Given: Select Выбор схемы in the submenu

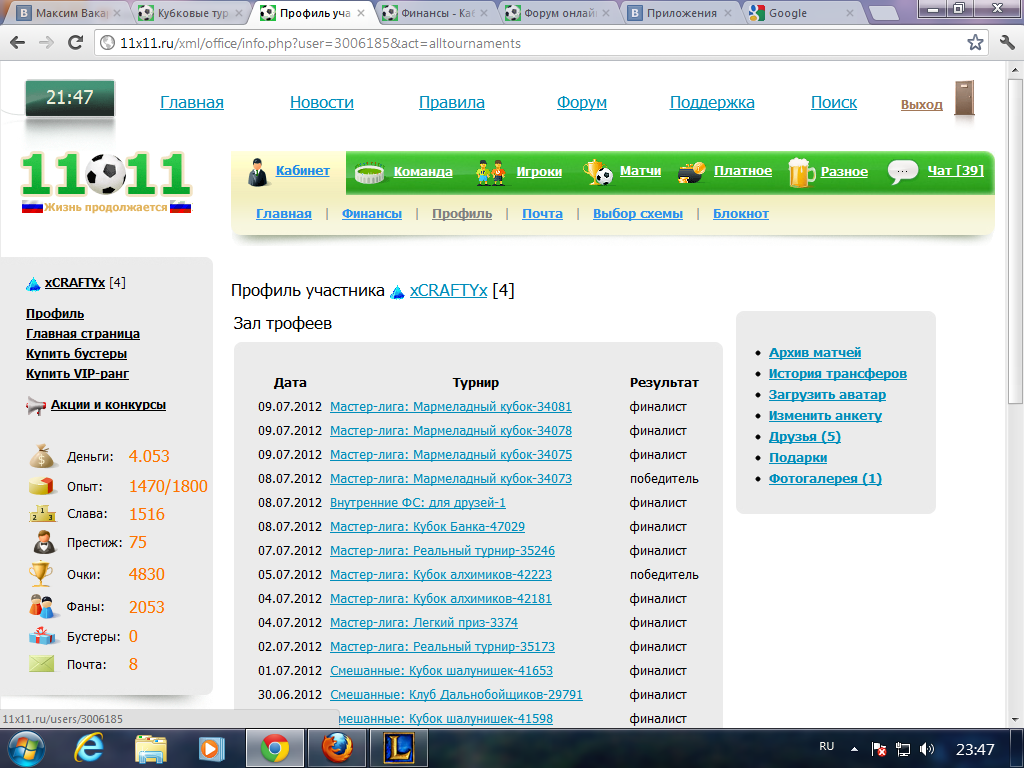Looking at the screenshot, I should pyautogui.click(x=637, y=214).
